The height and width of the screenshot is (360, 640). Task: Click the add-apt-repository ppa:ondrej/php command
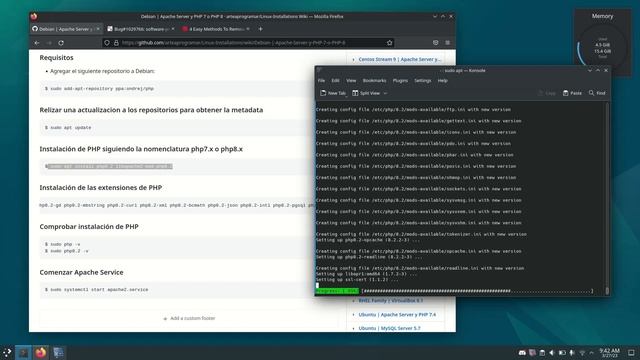(x=100, y=89)
